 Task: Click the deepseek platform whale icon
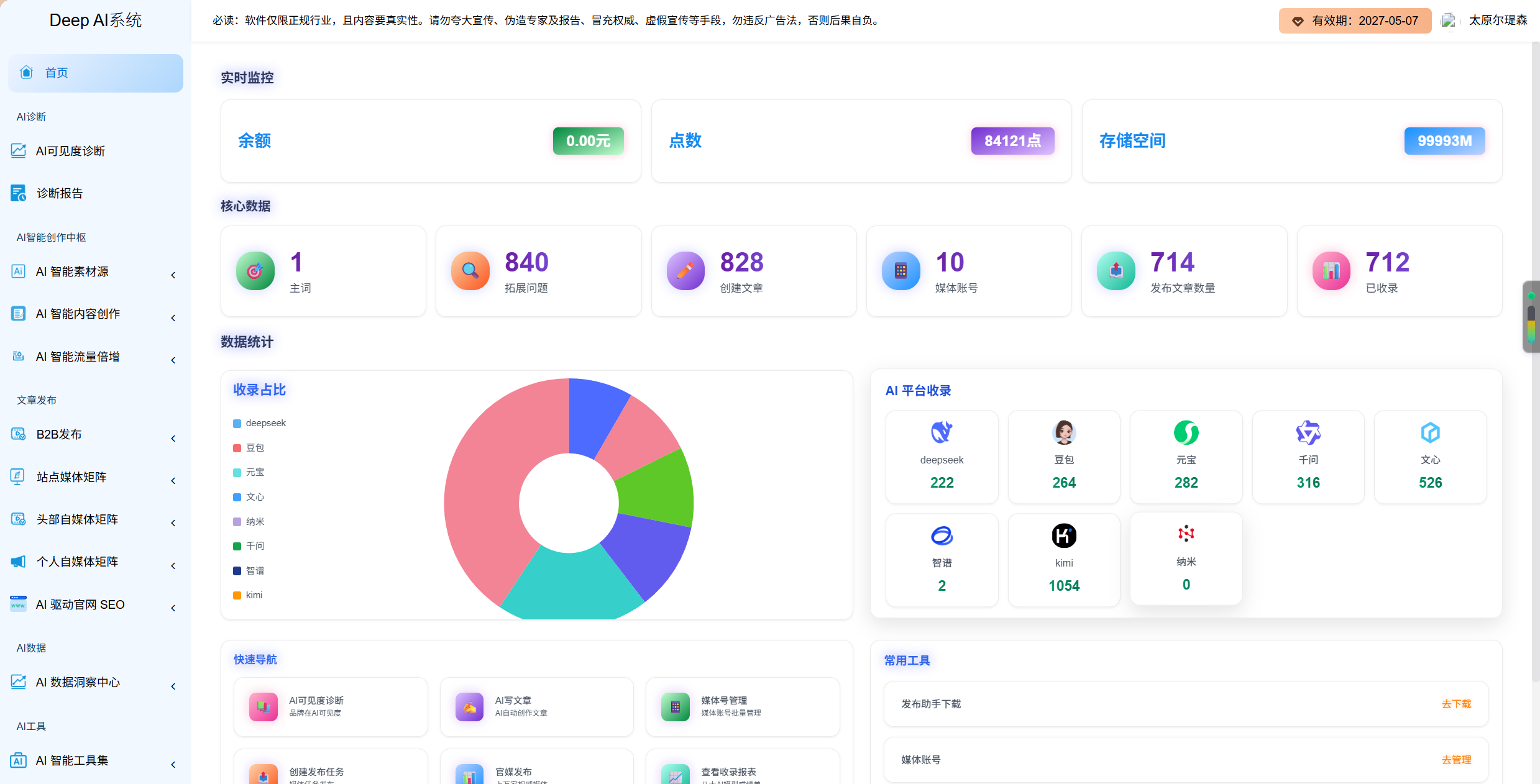coord(942,432)
